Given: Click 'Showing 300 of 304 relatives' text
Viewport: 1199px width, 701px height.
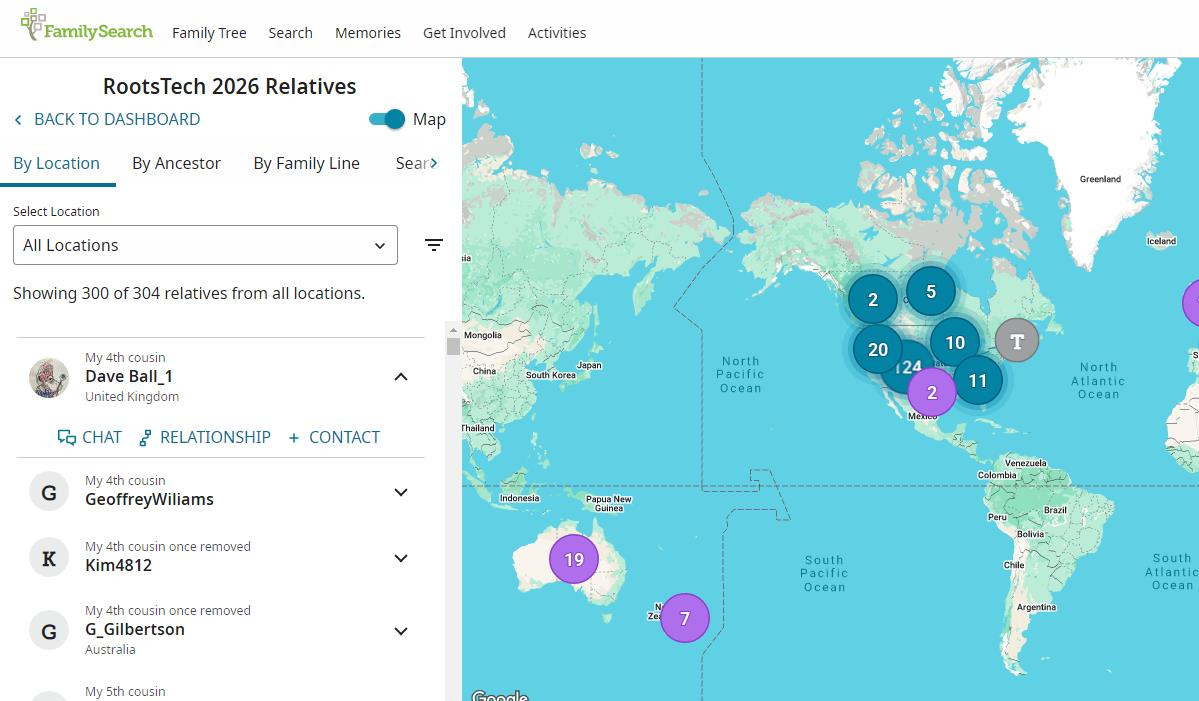Looking at the screenshot, I should tap(189, 294).
